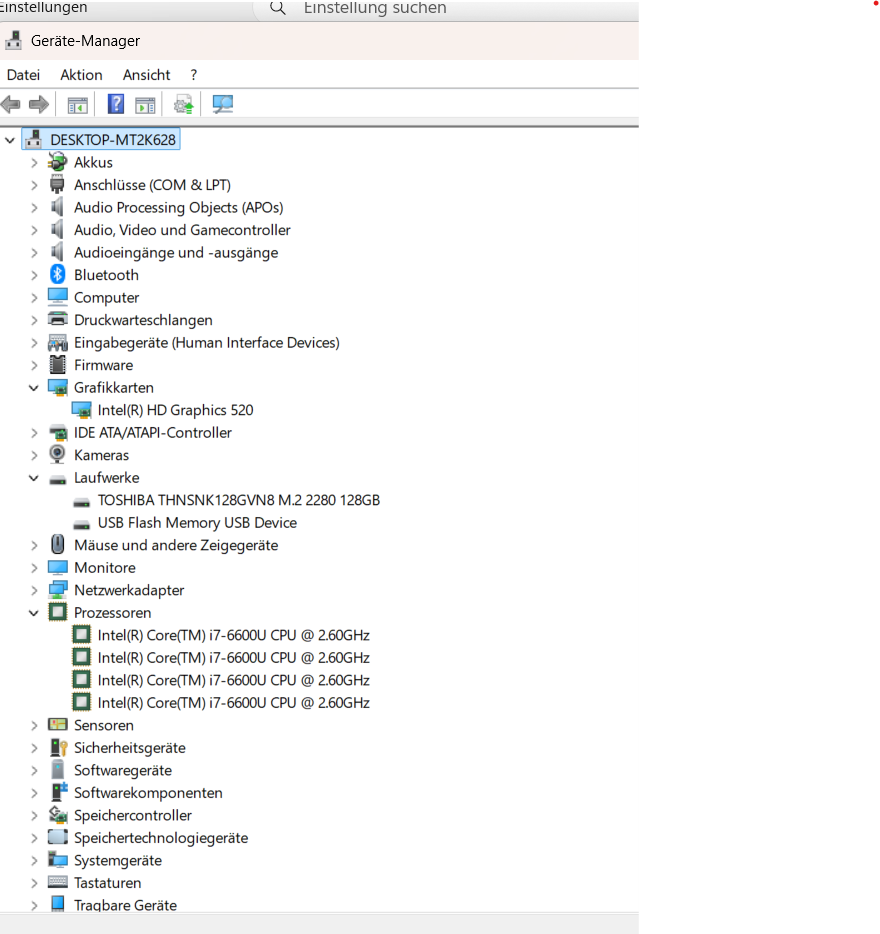The width and height of the screenshot is (880, 934).
Task: Click the Back arrow toolbar icon
Action: point(11,105)
